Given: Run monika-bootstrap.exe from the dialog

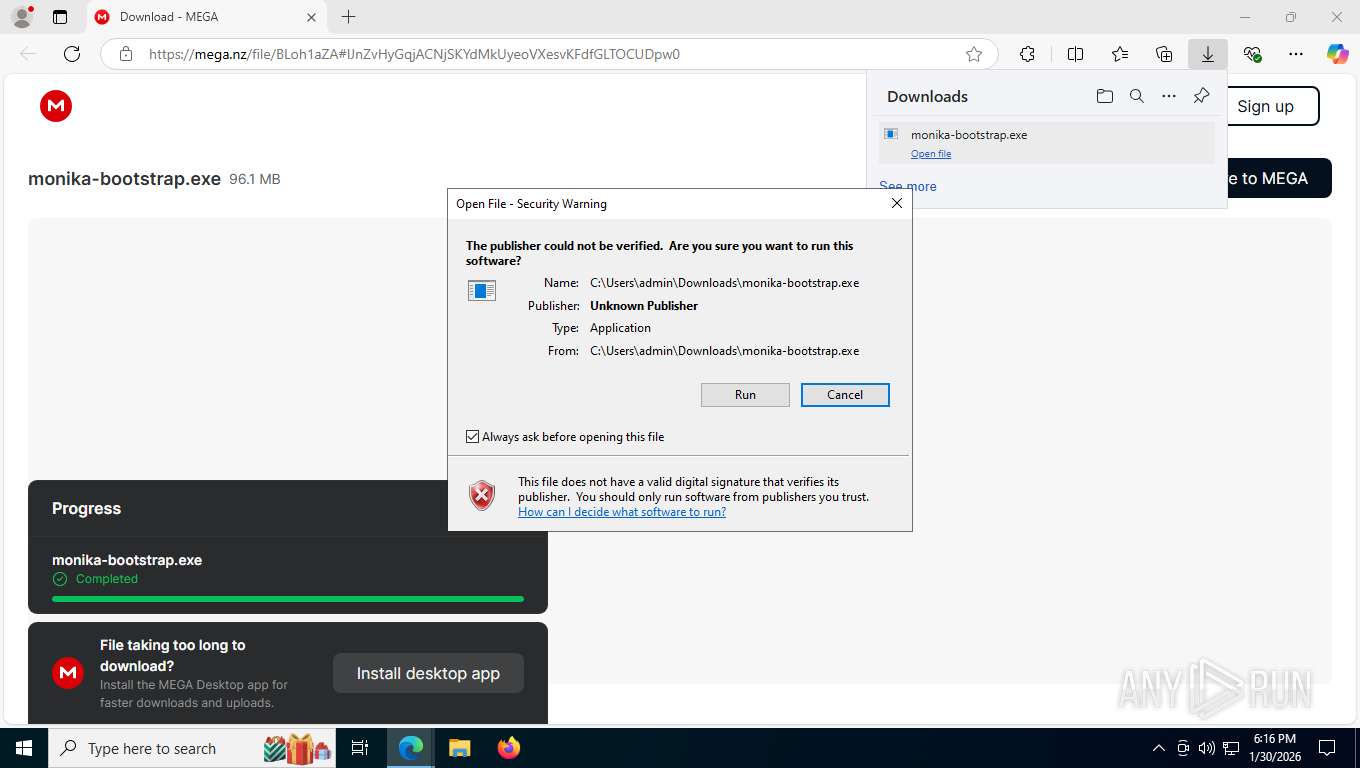Looking at the screenshot, I should tap(745, 395).
